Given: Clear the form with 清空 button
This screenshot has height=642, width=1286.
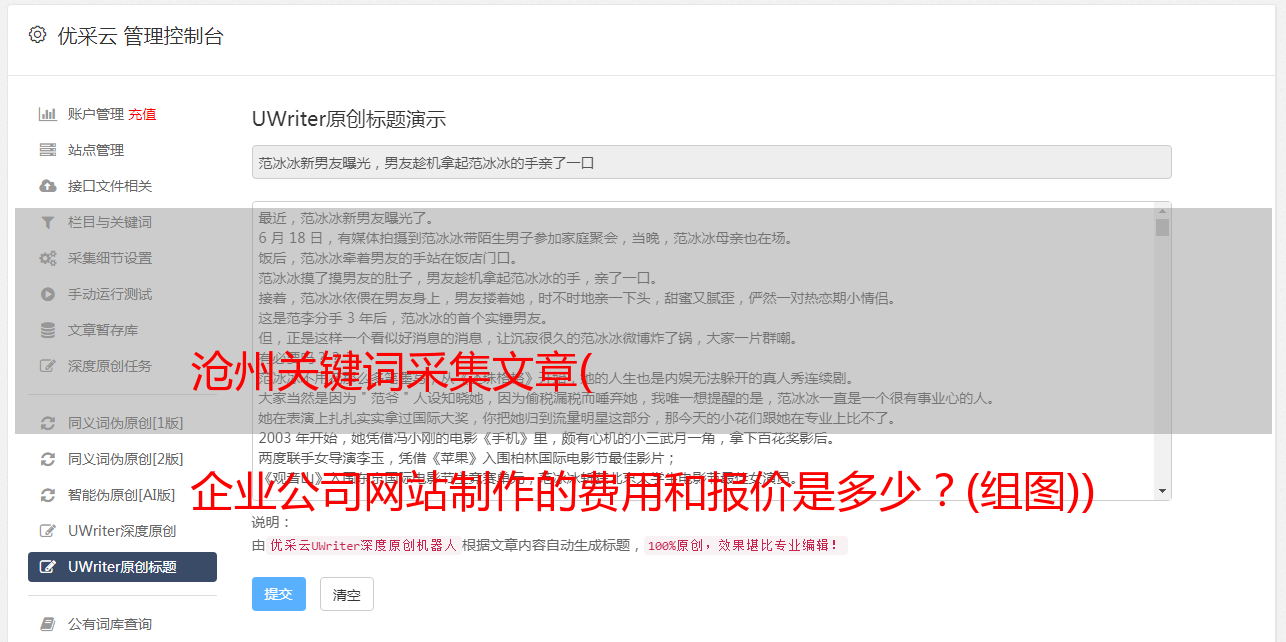Looking at the screenshot, I should coord(347,594).
